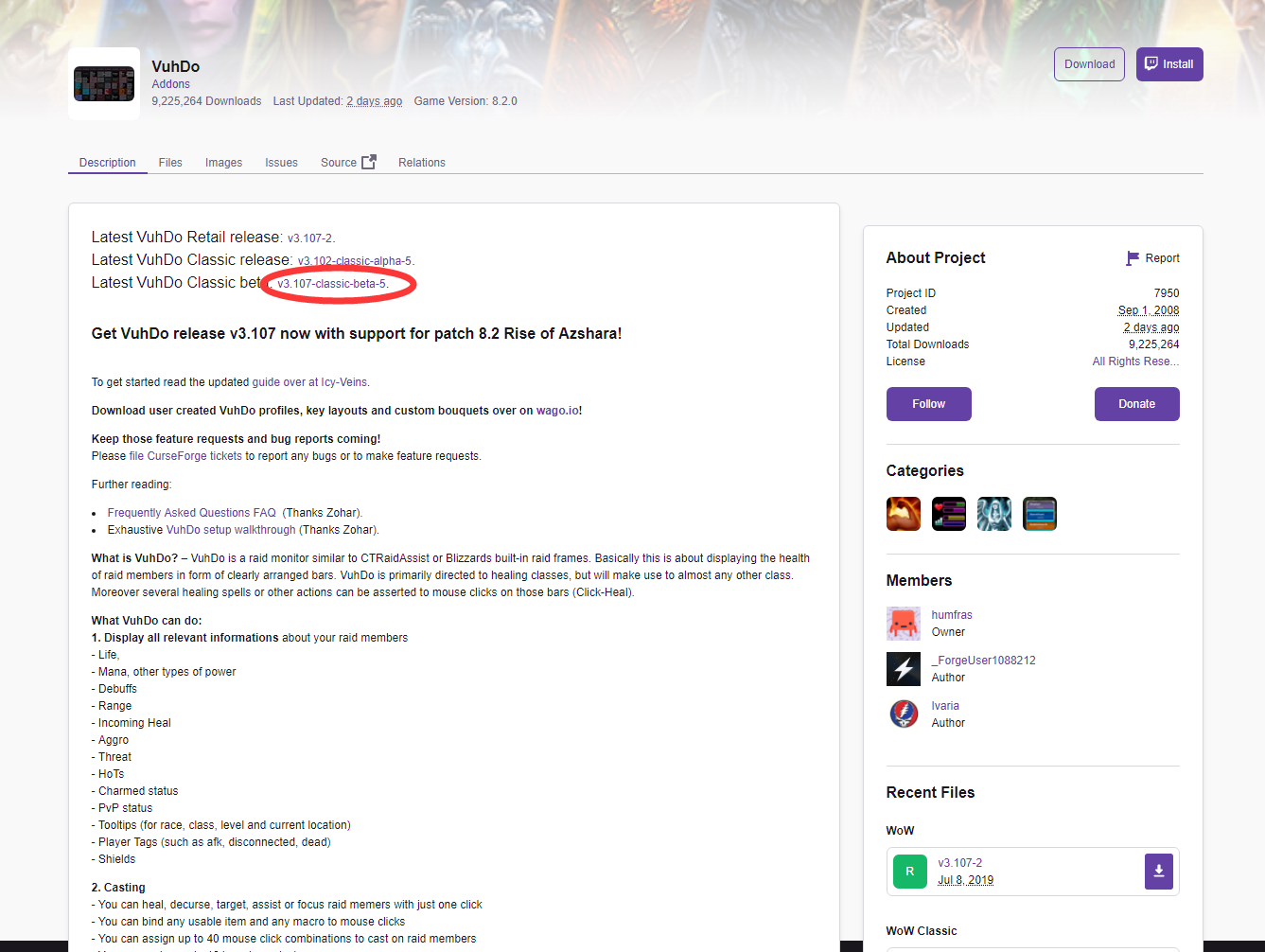Click Ivaria author avatar
The image size is (1265, 952).
tap(903, 714)
